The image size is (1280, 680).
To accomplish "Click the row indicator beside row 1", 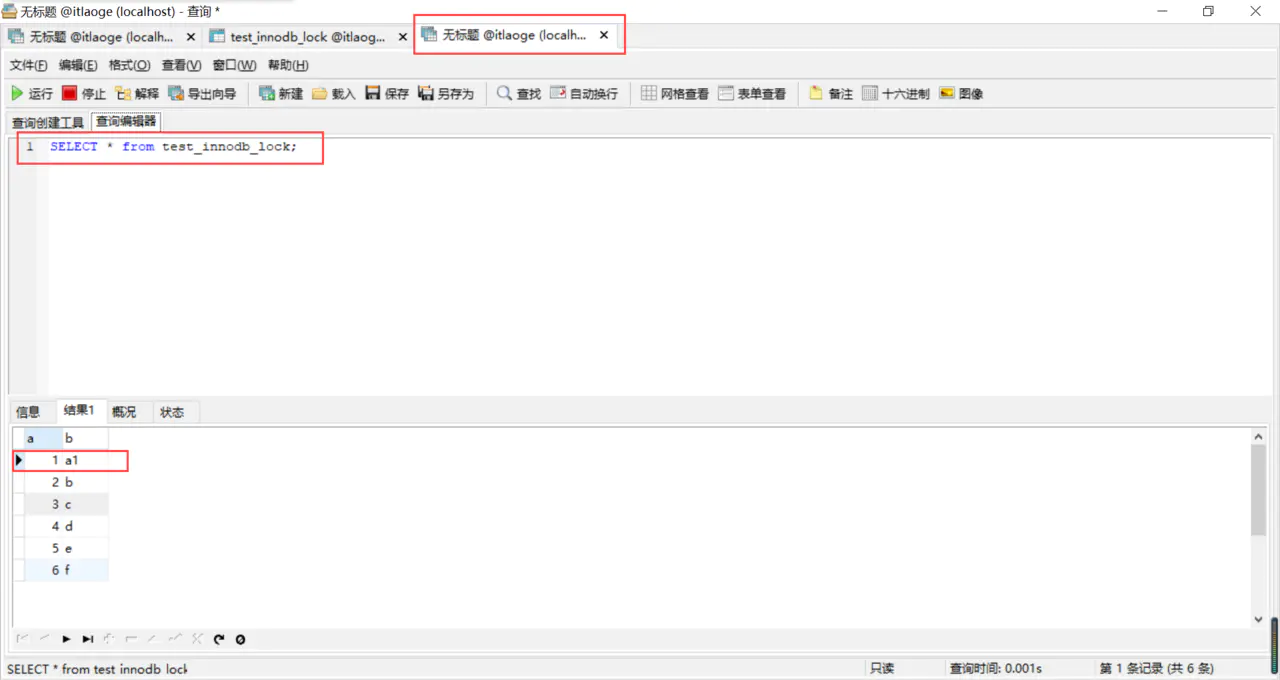I will pyautogui.click(x=19, y=460).
